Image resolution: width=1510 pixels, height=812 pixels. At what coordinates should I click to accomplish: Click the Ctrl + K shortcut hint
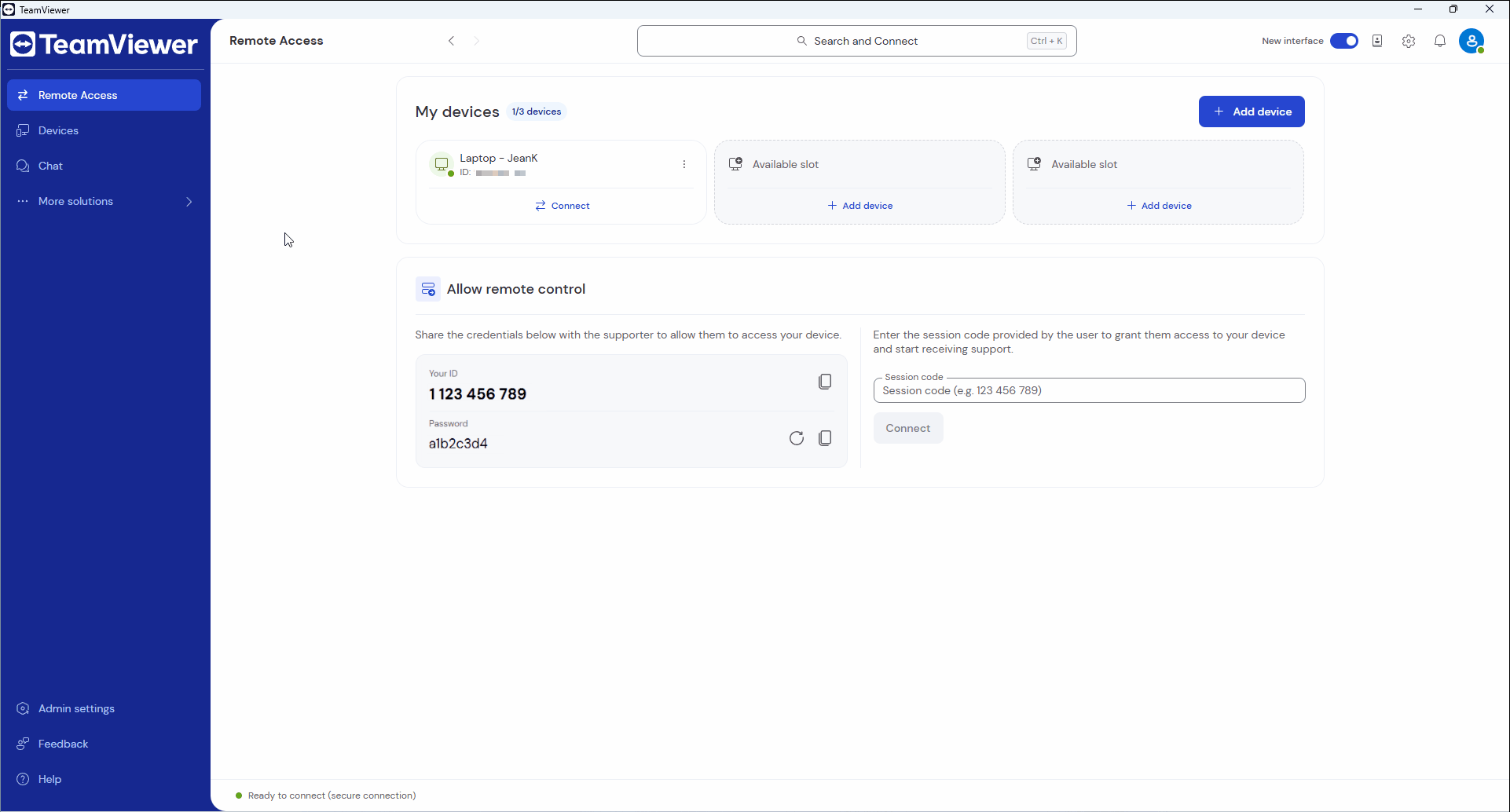click(x=1046, y=41)
